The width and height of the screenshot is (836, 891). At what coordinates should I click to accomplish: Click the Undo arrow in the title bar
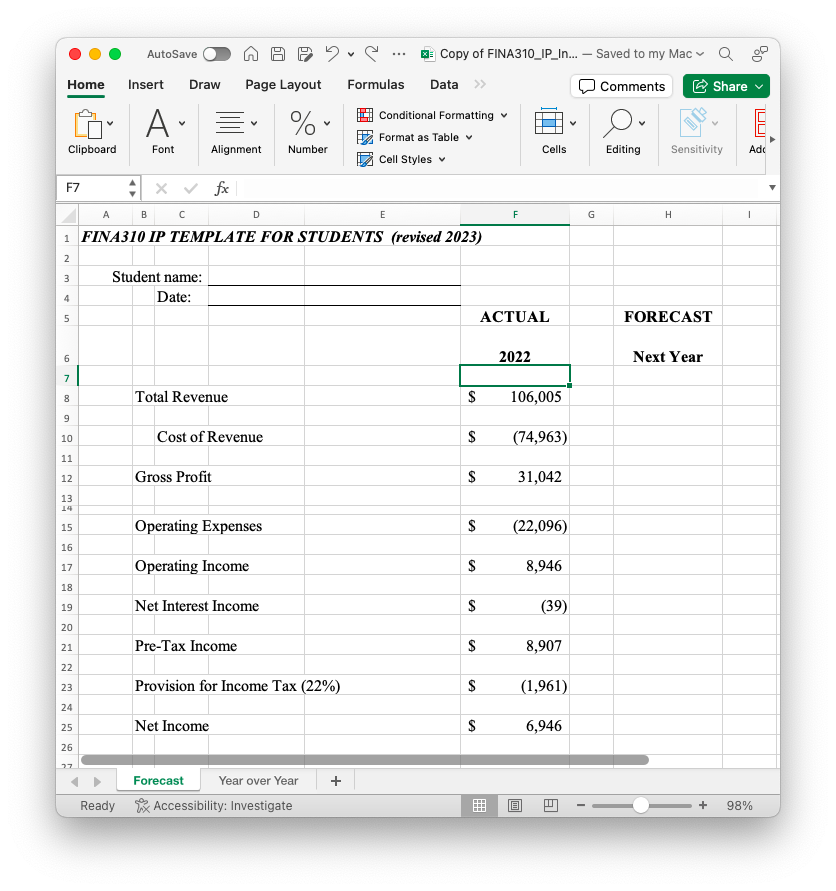click(328, 54)
